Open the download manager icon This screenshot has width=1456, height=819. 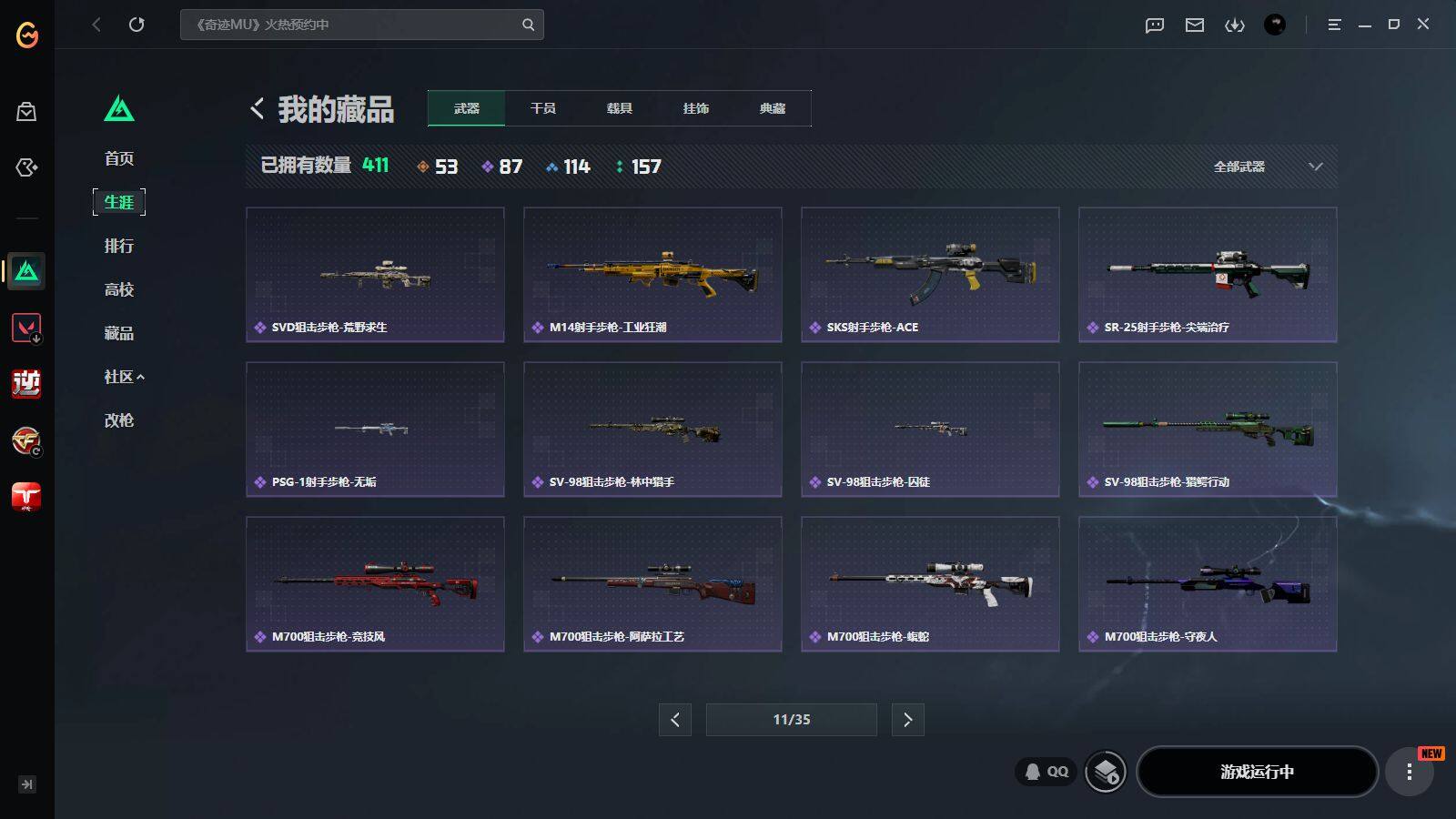(x=1235, y=25)
